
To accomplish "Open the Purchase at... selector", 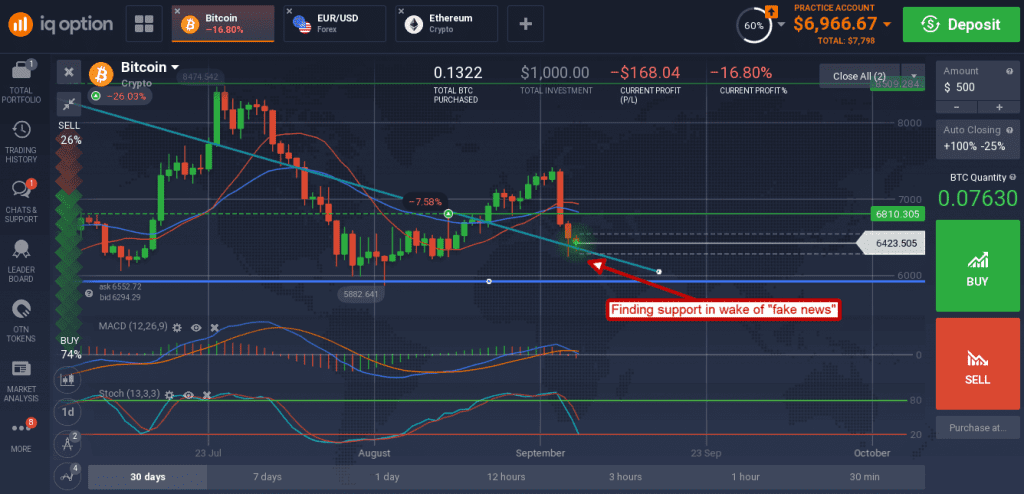I will 977,428.
